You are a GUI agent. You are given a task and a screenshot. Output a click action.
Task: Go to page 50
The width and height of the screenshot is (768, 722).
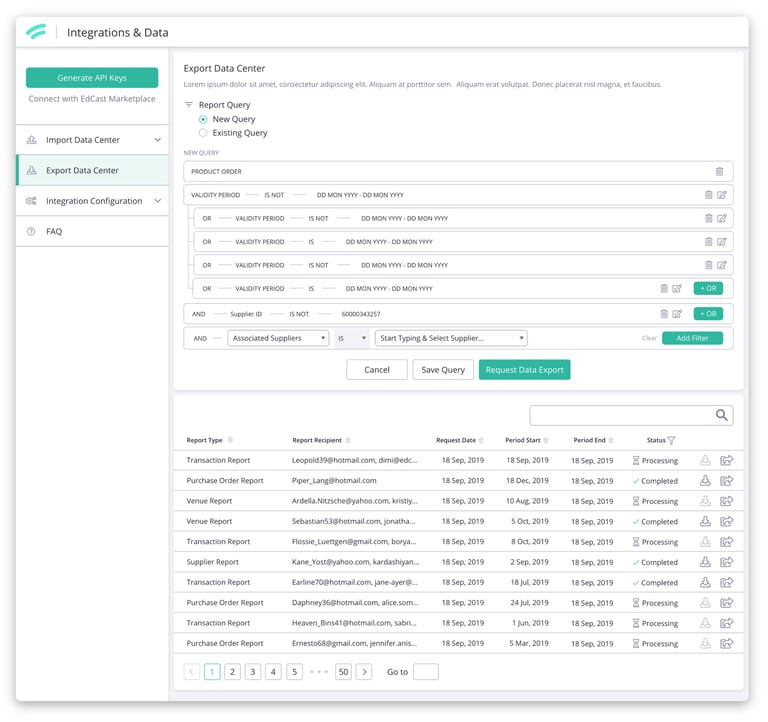pos(343,672)
